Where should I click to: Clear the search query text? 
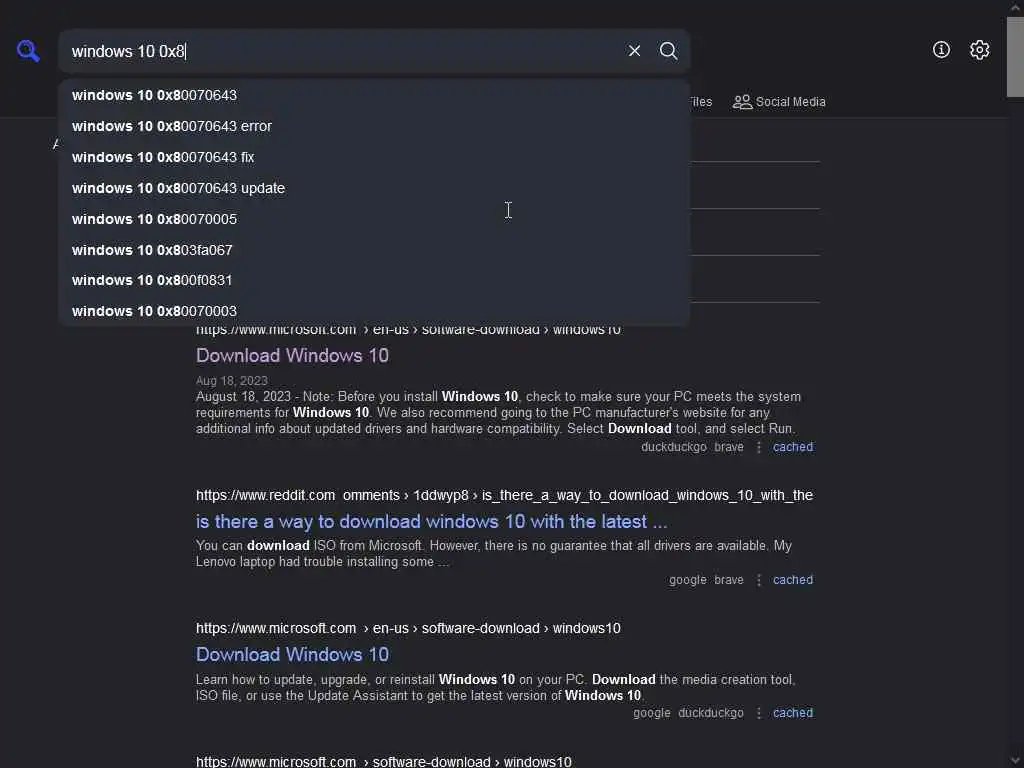point(634,51)
